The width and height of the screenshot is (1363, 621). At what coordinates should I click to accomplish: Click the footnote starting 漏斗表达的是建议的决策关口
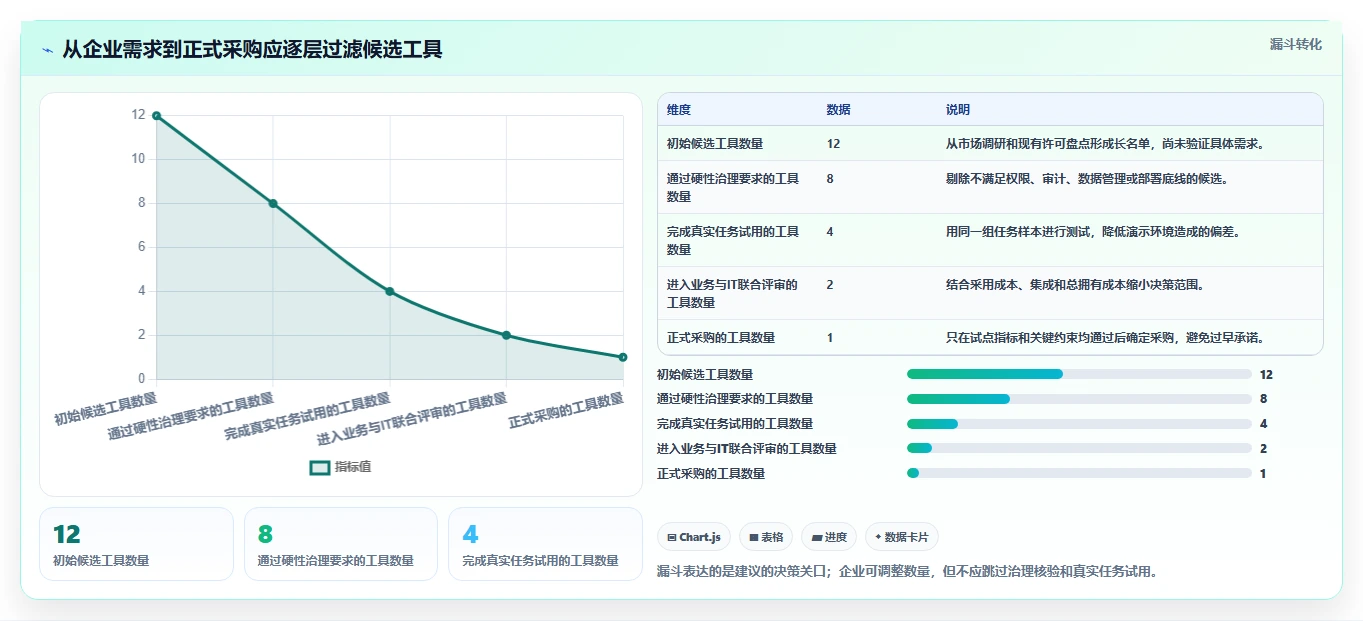pos(908,572)
